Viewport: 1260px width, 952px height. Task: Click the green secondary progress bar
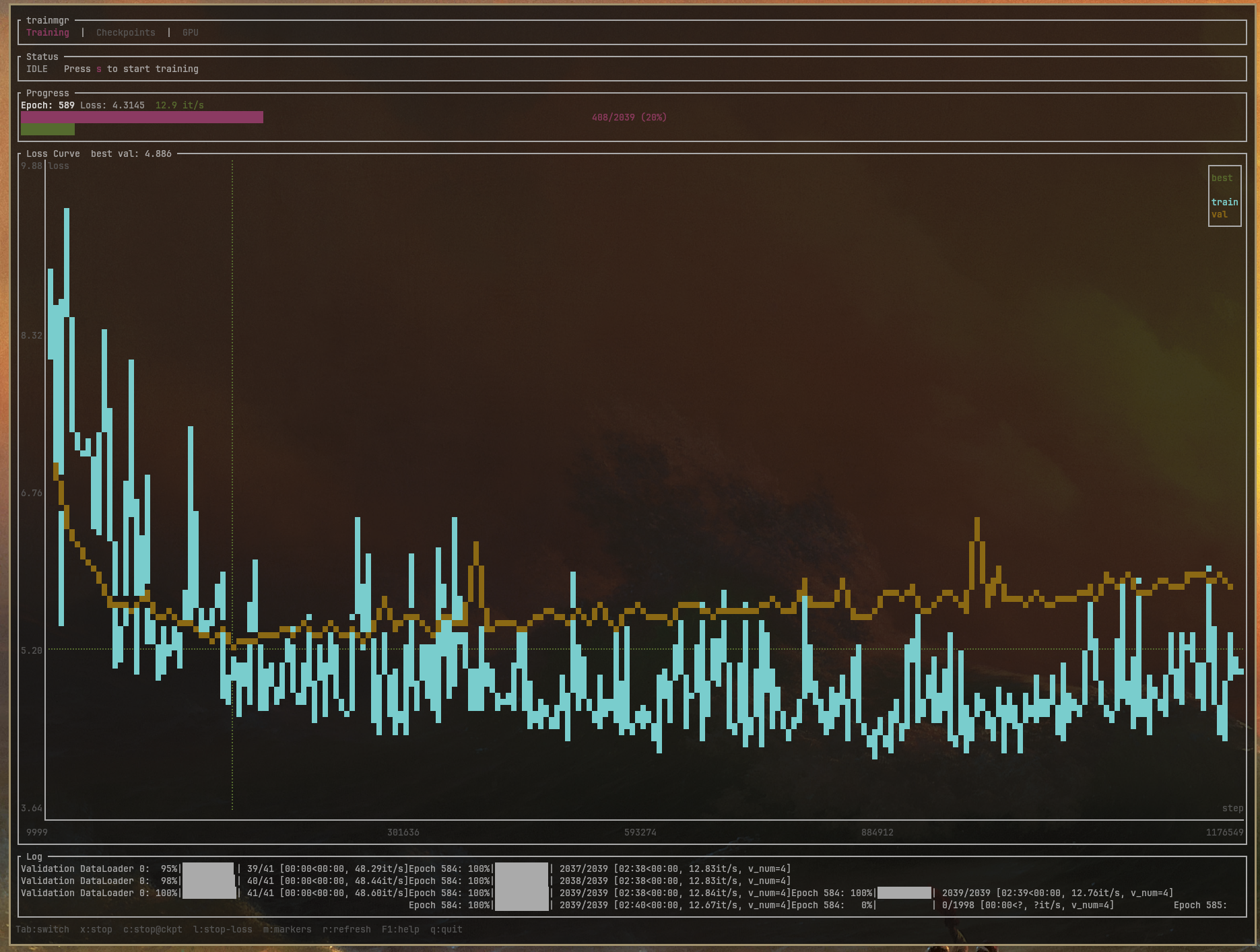(48, 129)
